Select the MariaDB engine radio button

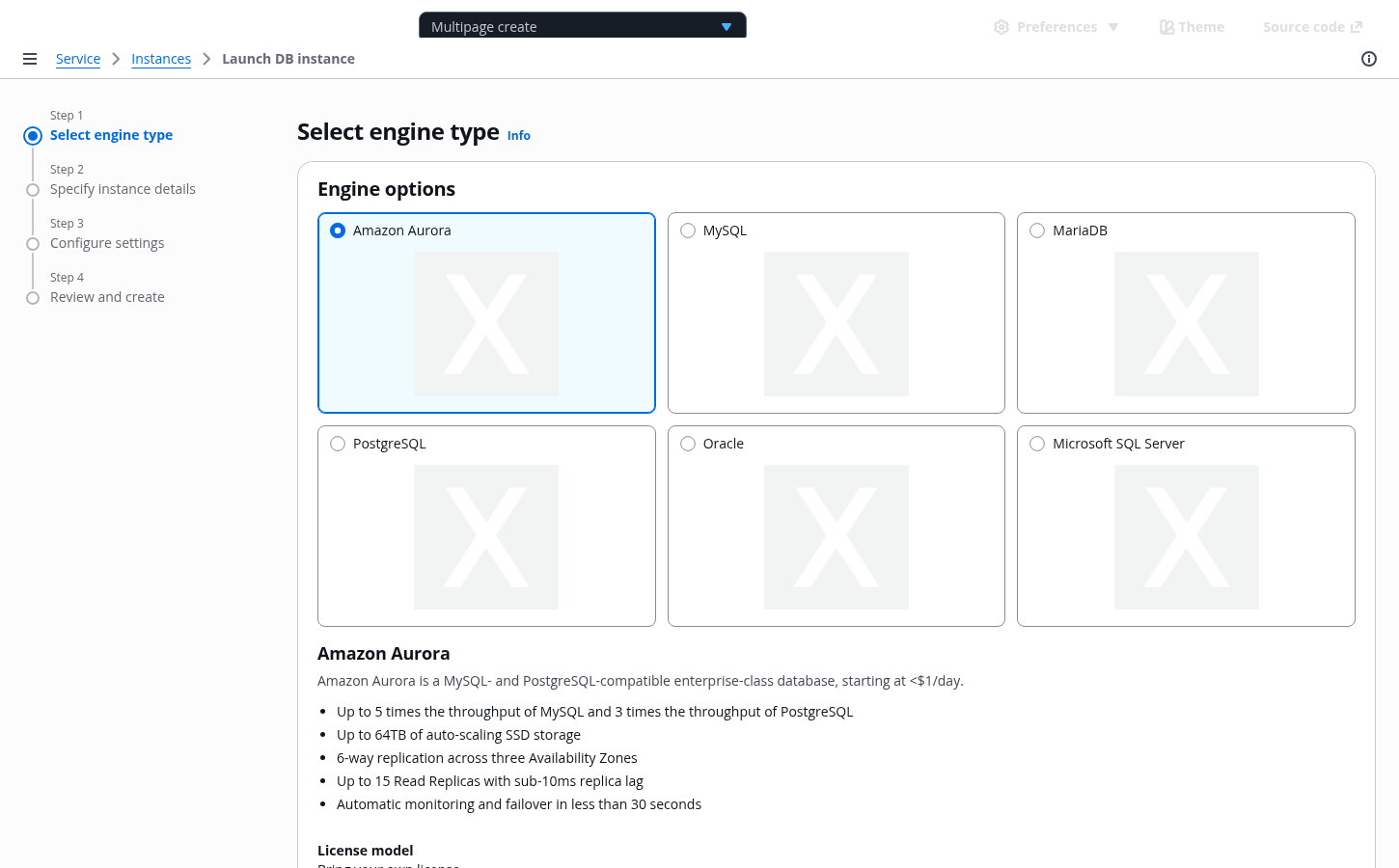[x=1037, y=231]
